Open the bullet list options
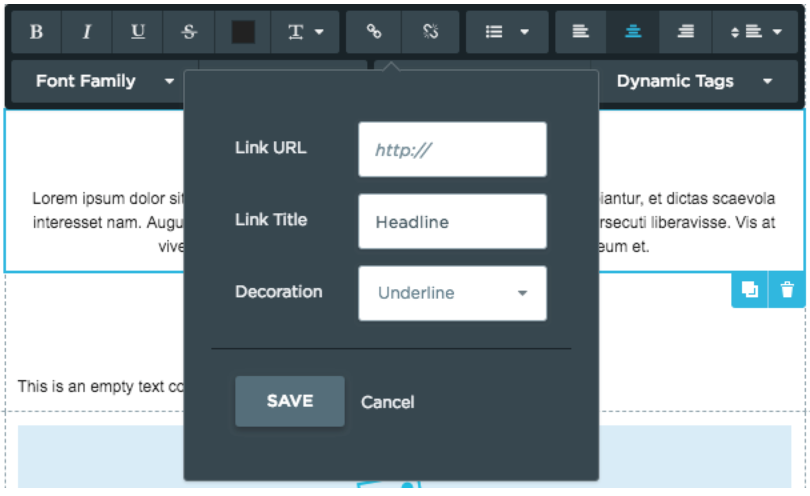 (x=507, y=32)
